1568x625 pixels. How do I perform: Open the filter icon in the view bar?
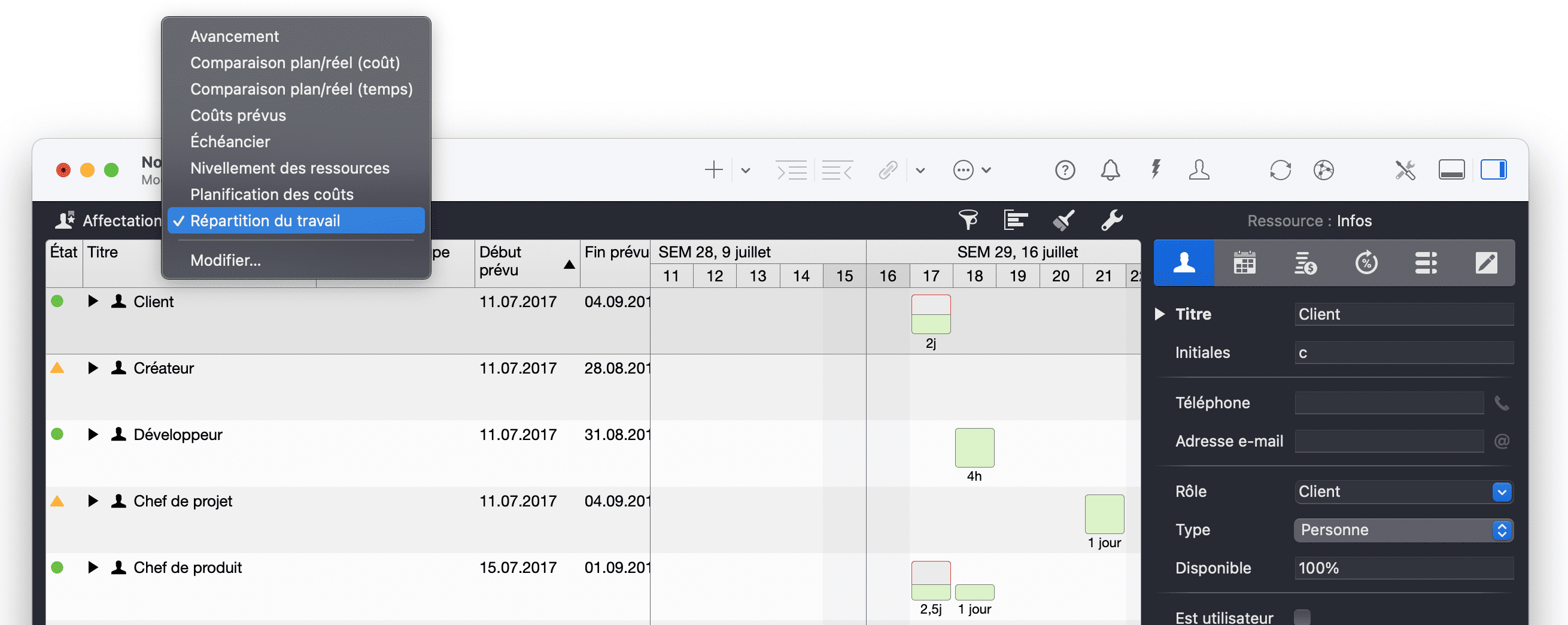pos(968,220)
